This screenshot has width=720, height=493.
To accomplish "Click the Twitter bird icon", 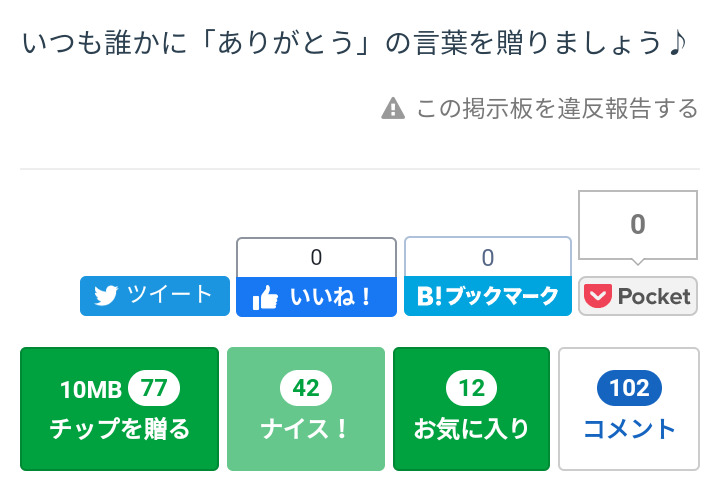I will coord(106,296).
